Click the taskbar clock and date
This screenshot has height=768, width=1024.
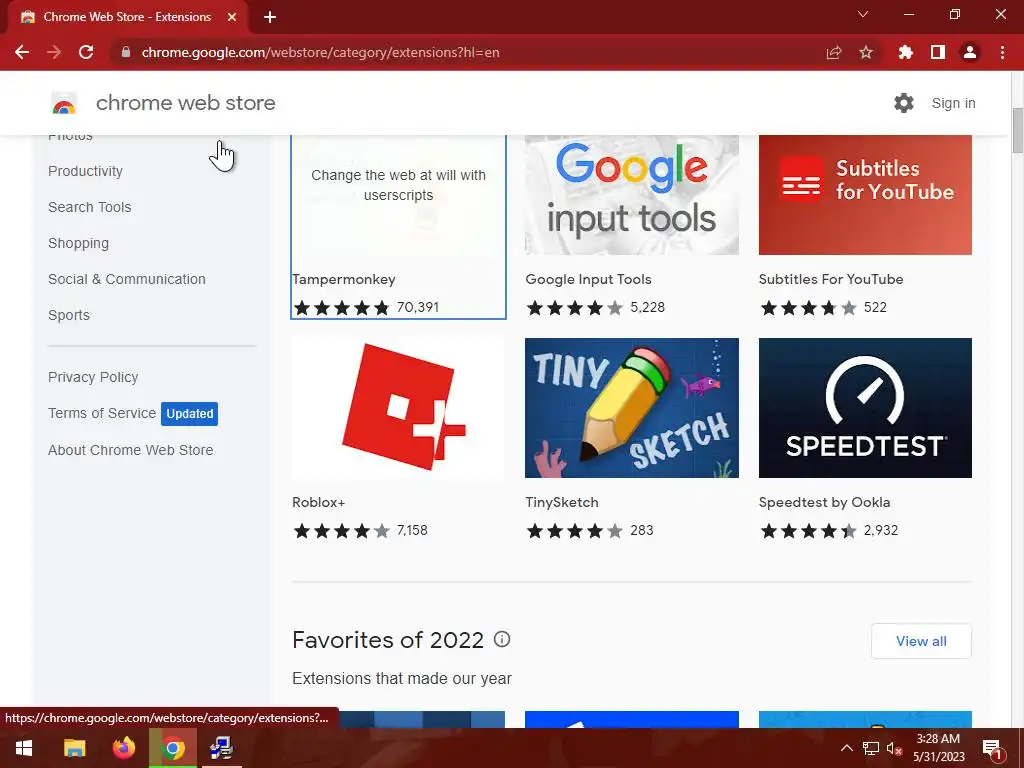[x=938, y=748]
